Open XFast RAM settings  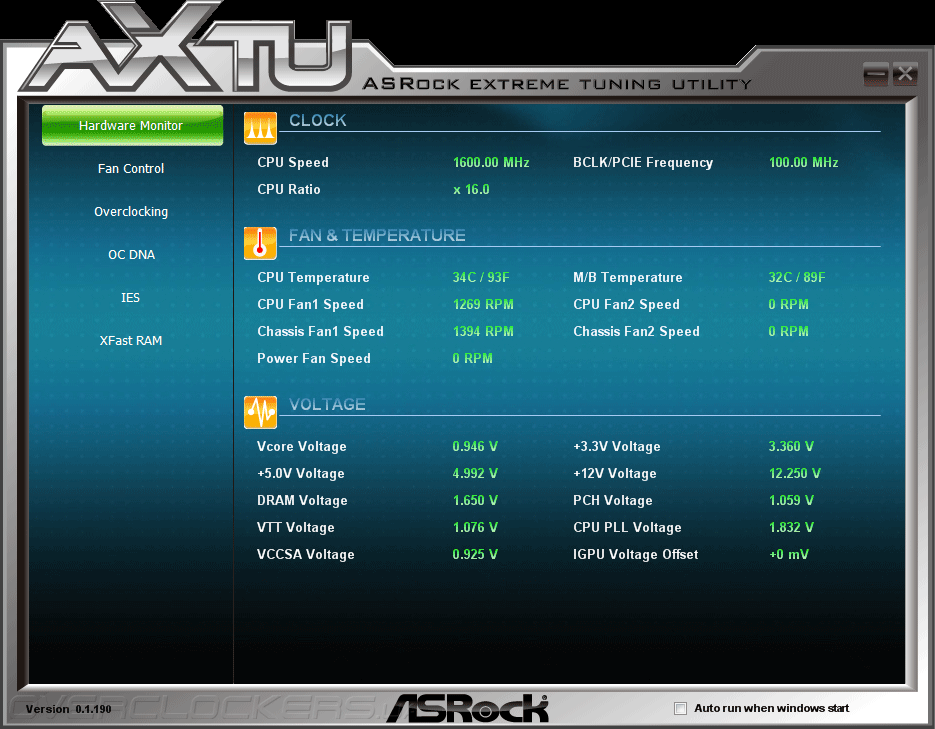[131, 340]
